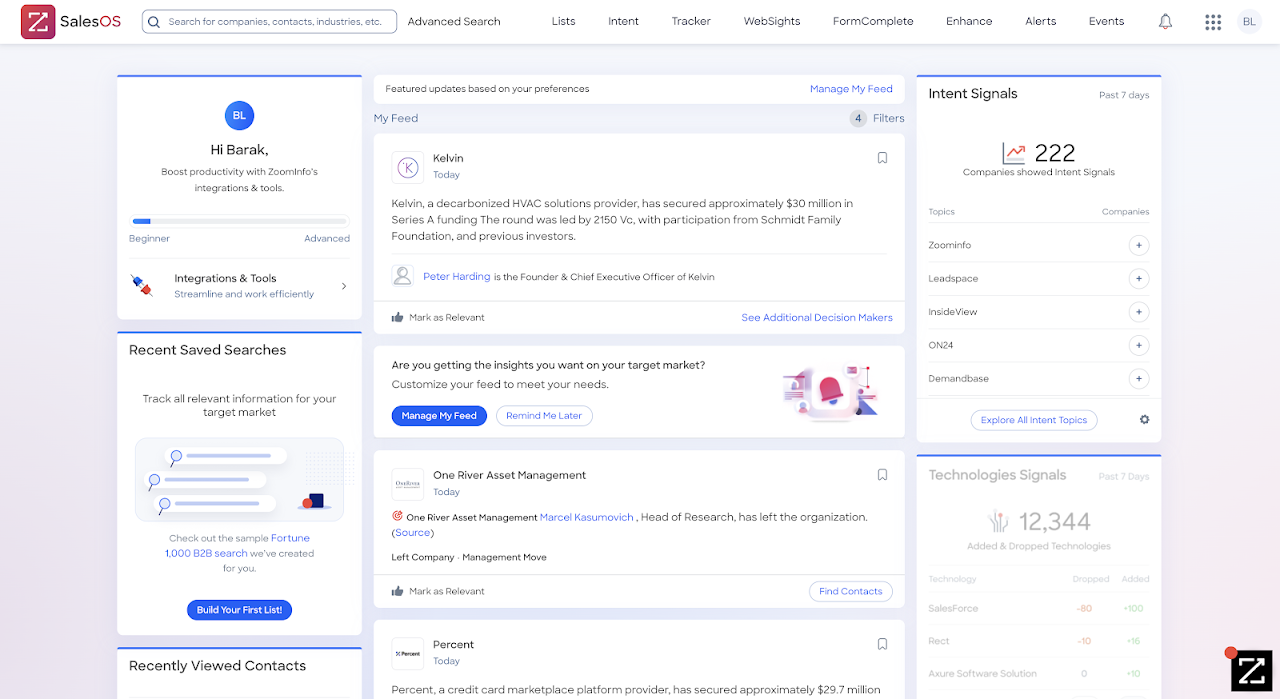Click the intent signals chart icon

click(1014, 153)
